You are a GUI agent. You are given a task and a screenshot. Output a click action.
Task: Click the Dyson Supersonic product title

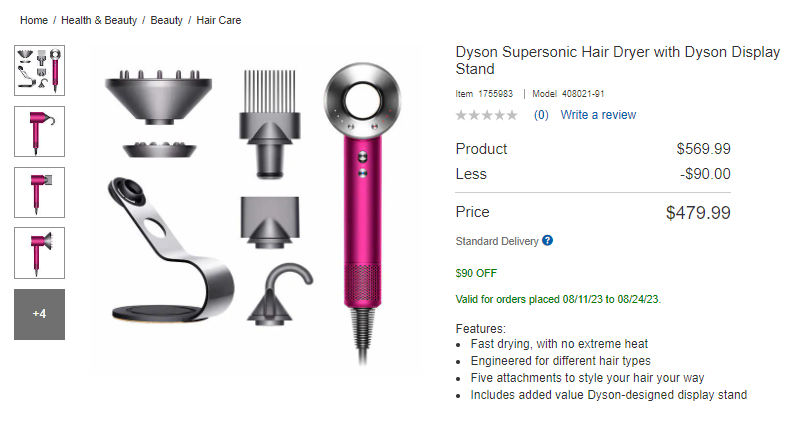click(x=618, y=60)
